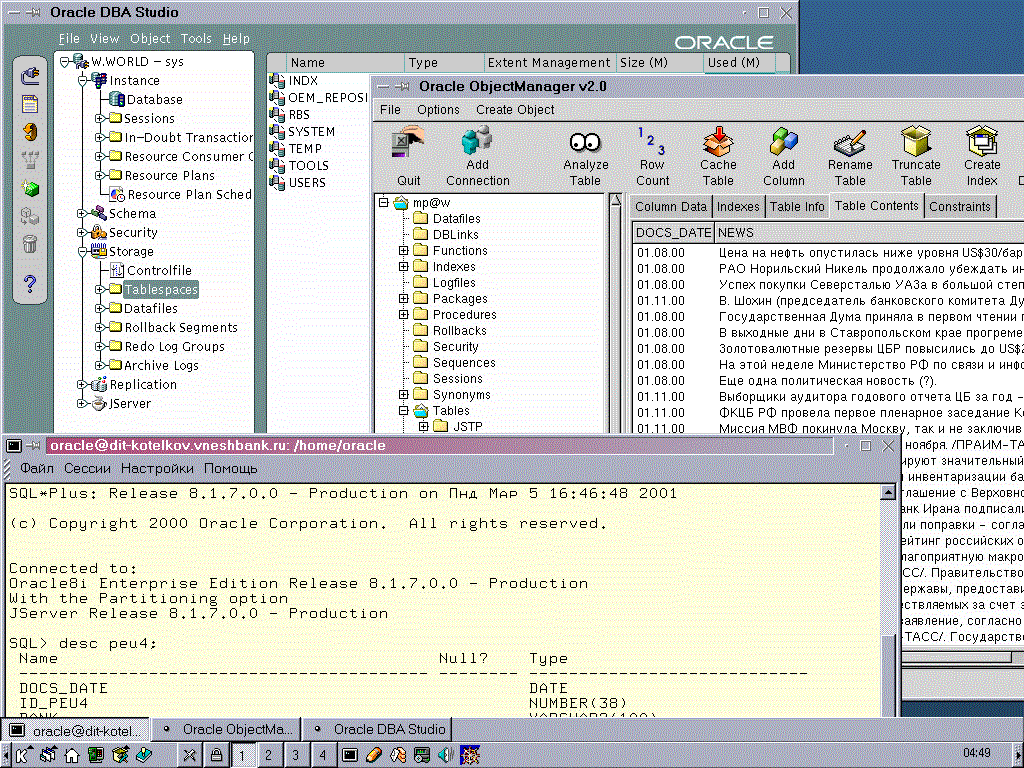Collapse the Instance tree node
Screen dimensions: 1024x768
click(82, 81)
